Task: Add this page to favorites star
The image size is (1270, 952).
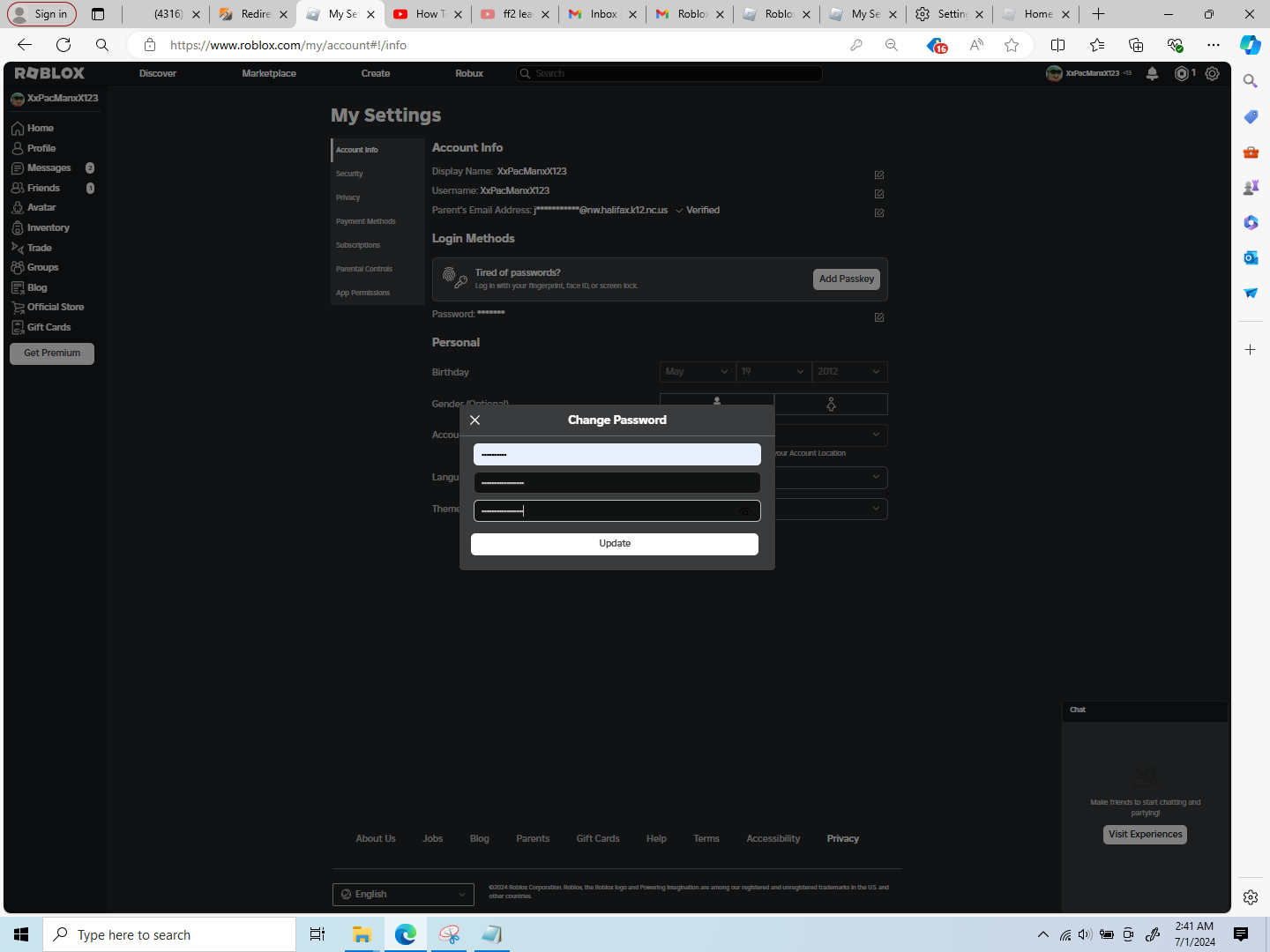Action: [x=1012, y=45]
